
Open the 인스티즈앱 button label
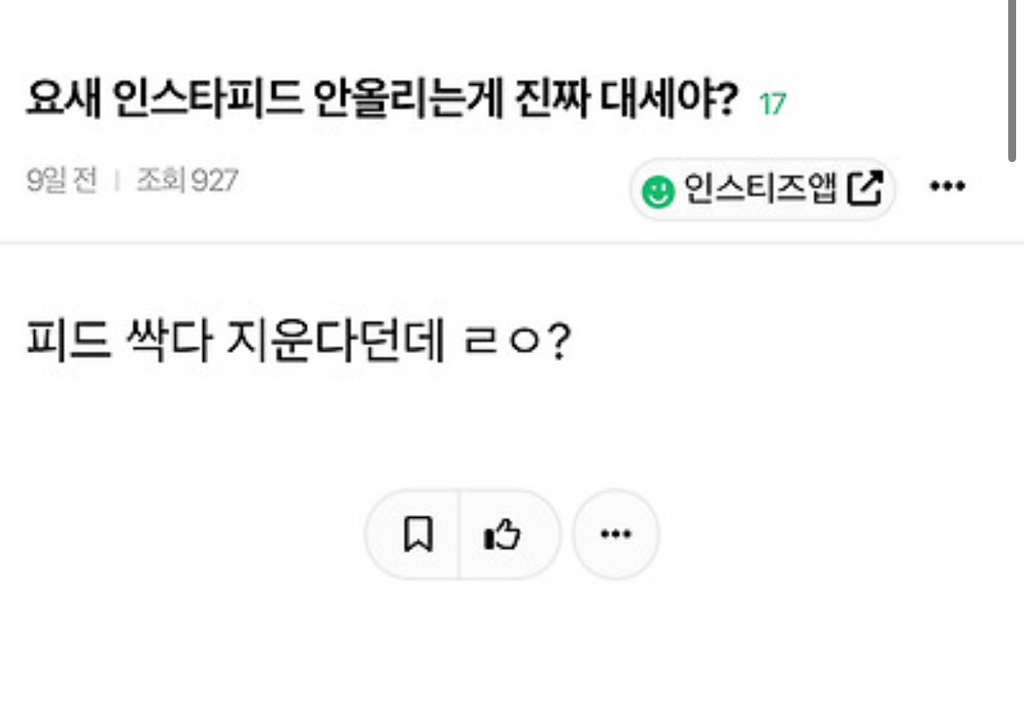tap(760, 188)
